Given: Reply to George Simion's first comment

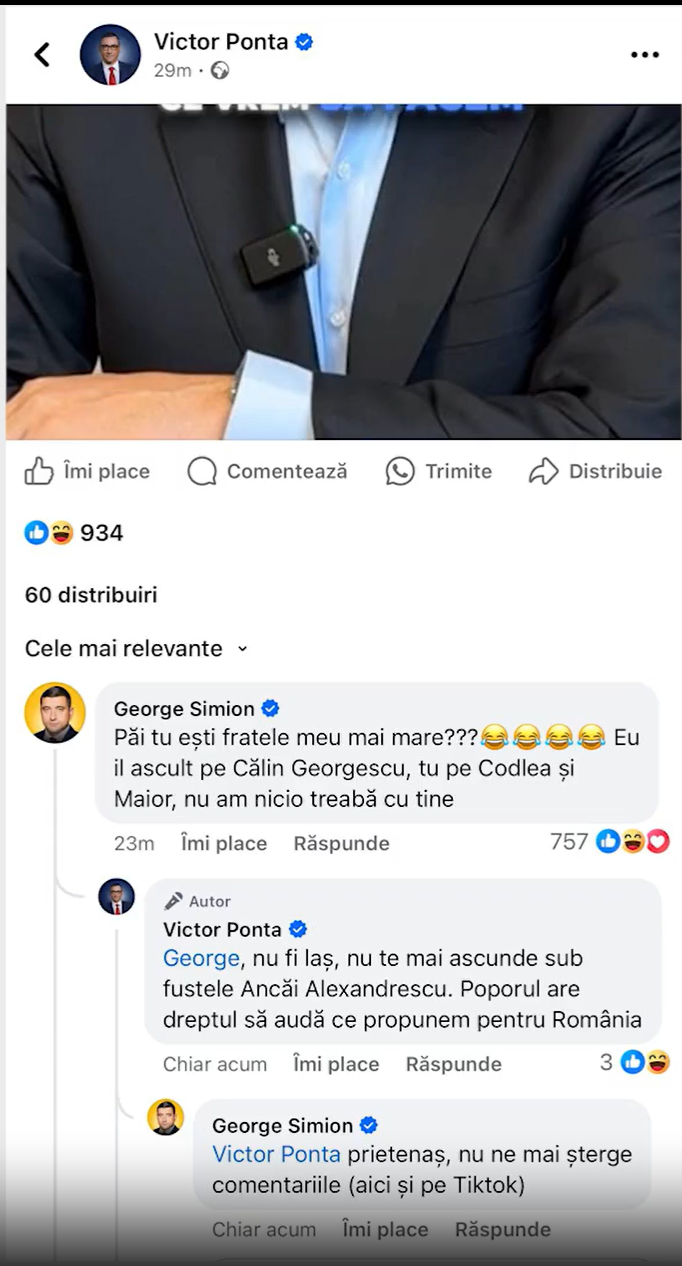Looking at the screenshot, I should click(341, 843).
